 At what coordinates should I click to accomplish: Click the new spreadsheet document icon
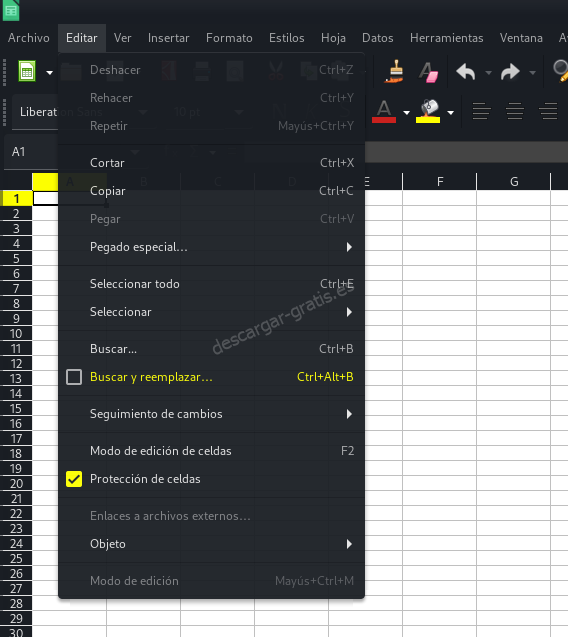(x=27, y=71)
